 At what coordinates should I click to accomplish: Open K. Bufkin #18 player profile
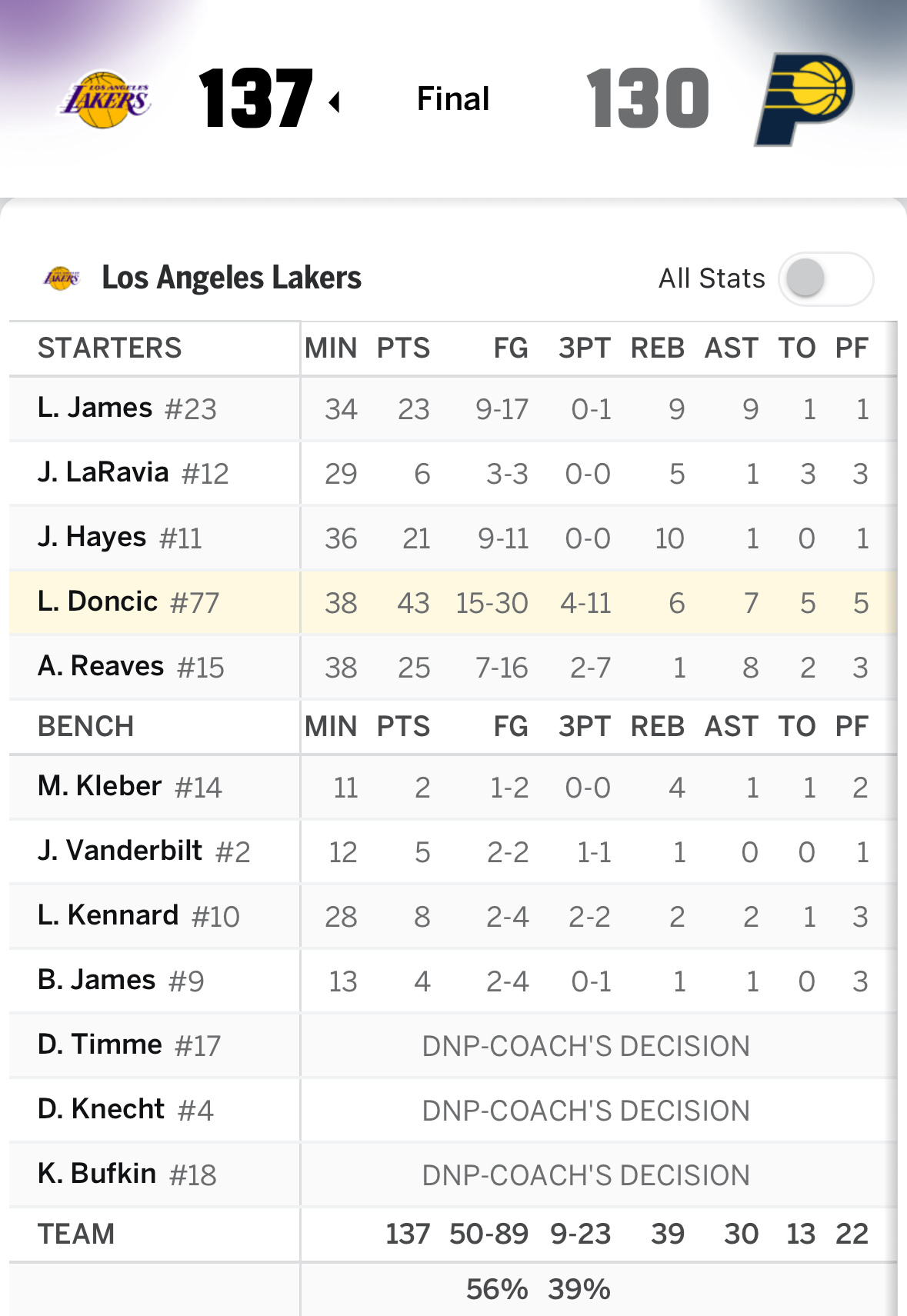click(x=127, y=1174)
